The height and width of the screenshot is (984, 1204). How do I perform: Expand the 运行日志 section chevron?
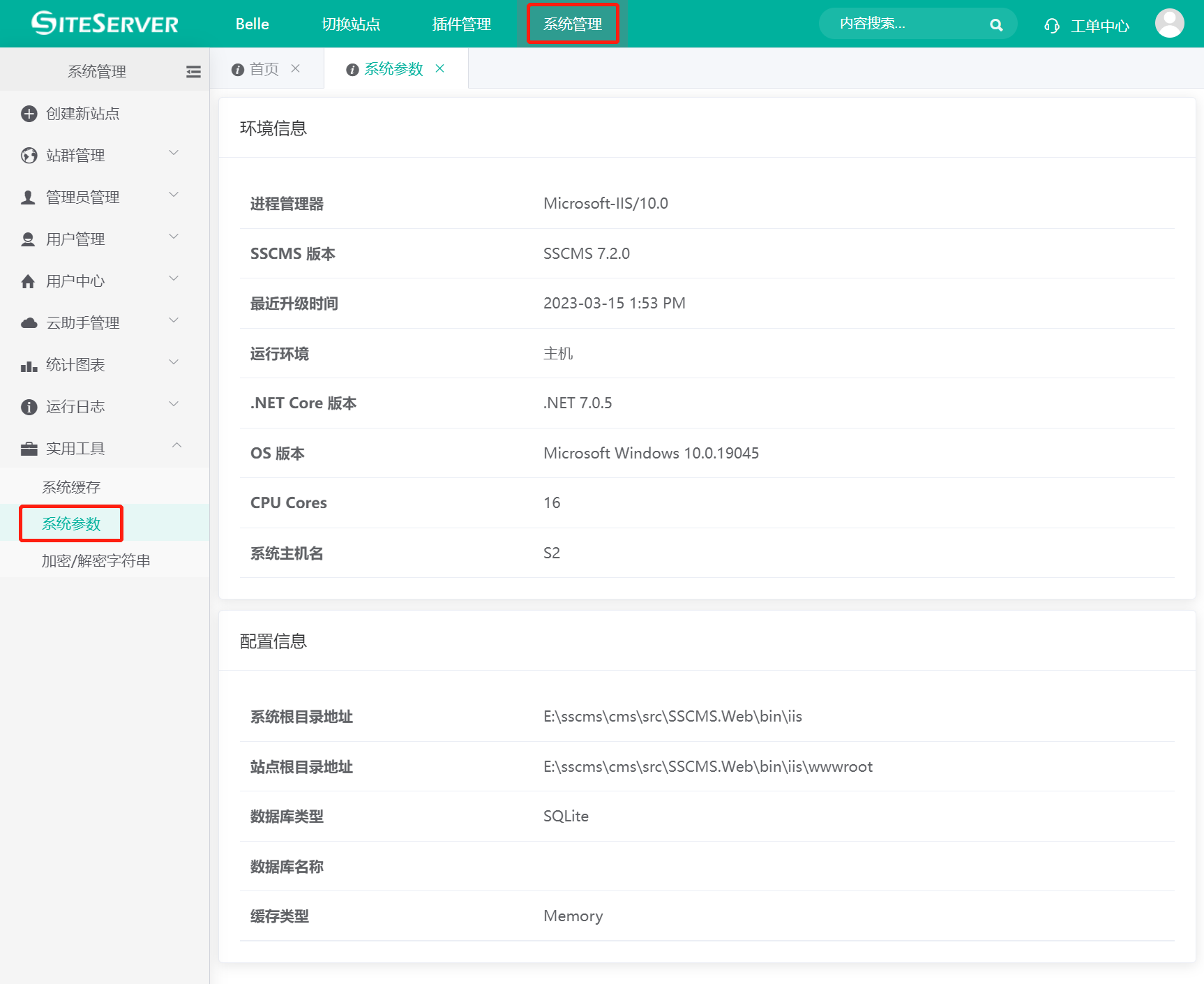tap(174, 403)
